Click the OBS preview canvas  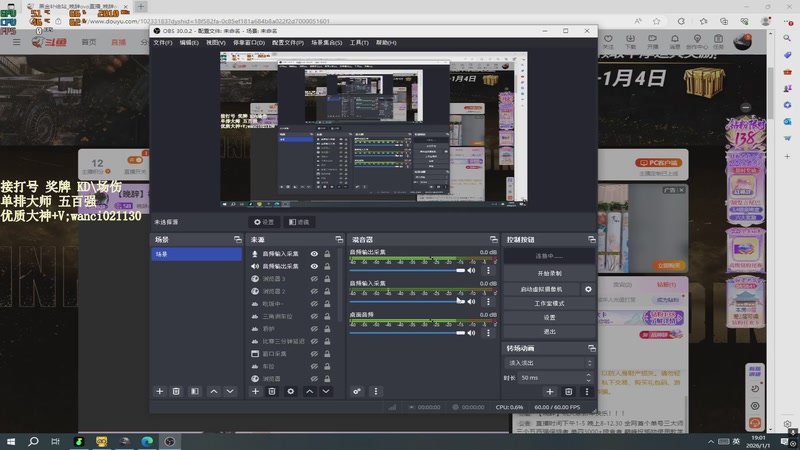coord(373,129)
